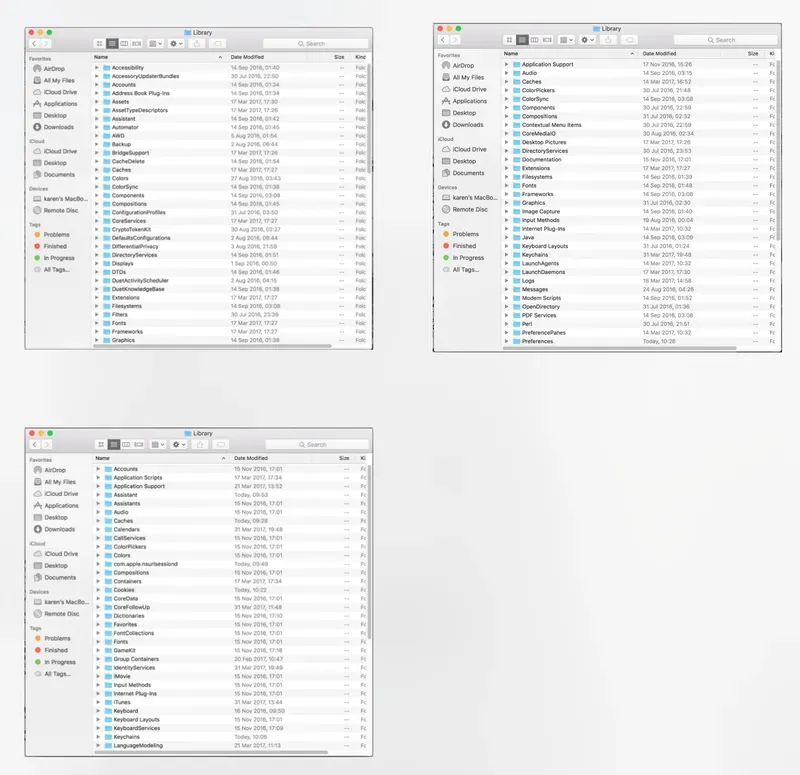The width and height of the screenshot is (800, 775).
Task: Open Downloads in top-right window sidebar
Action: [468, 125]
